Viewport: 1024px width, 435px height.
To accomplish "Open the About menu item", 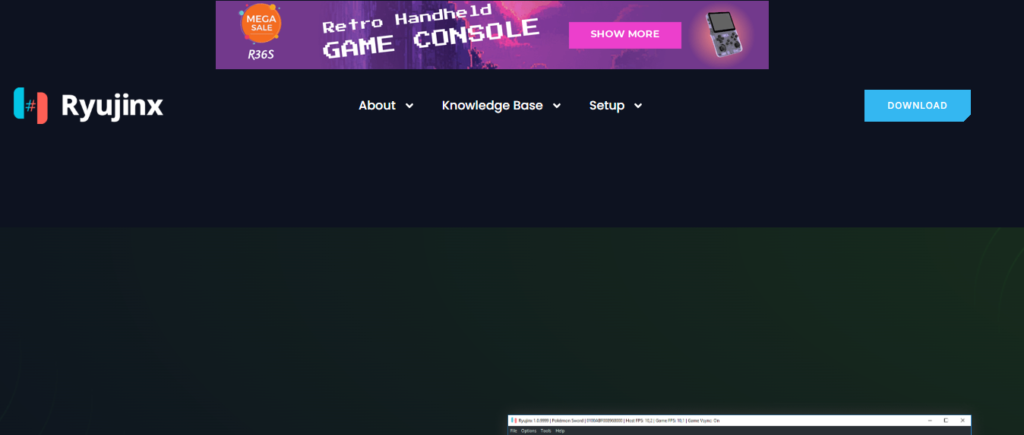I will tap(377, 105).
